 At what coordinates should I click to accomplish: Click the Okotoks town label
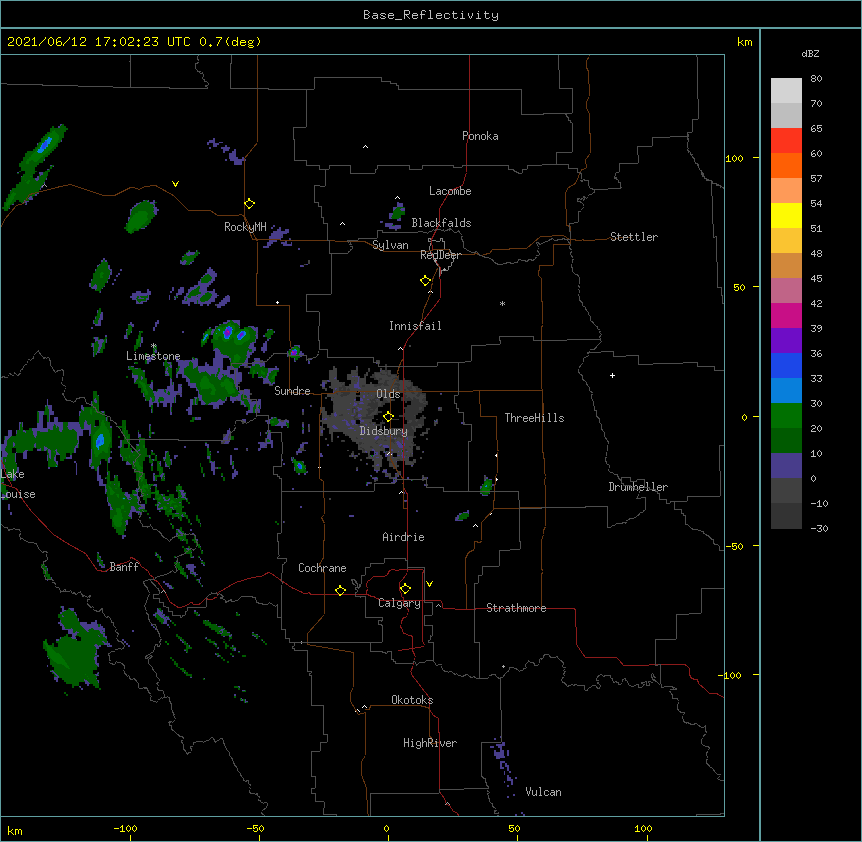(412, 700)
